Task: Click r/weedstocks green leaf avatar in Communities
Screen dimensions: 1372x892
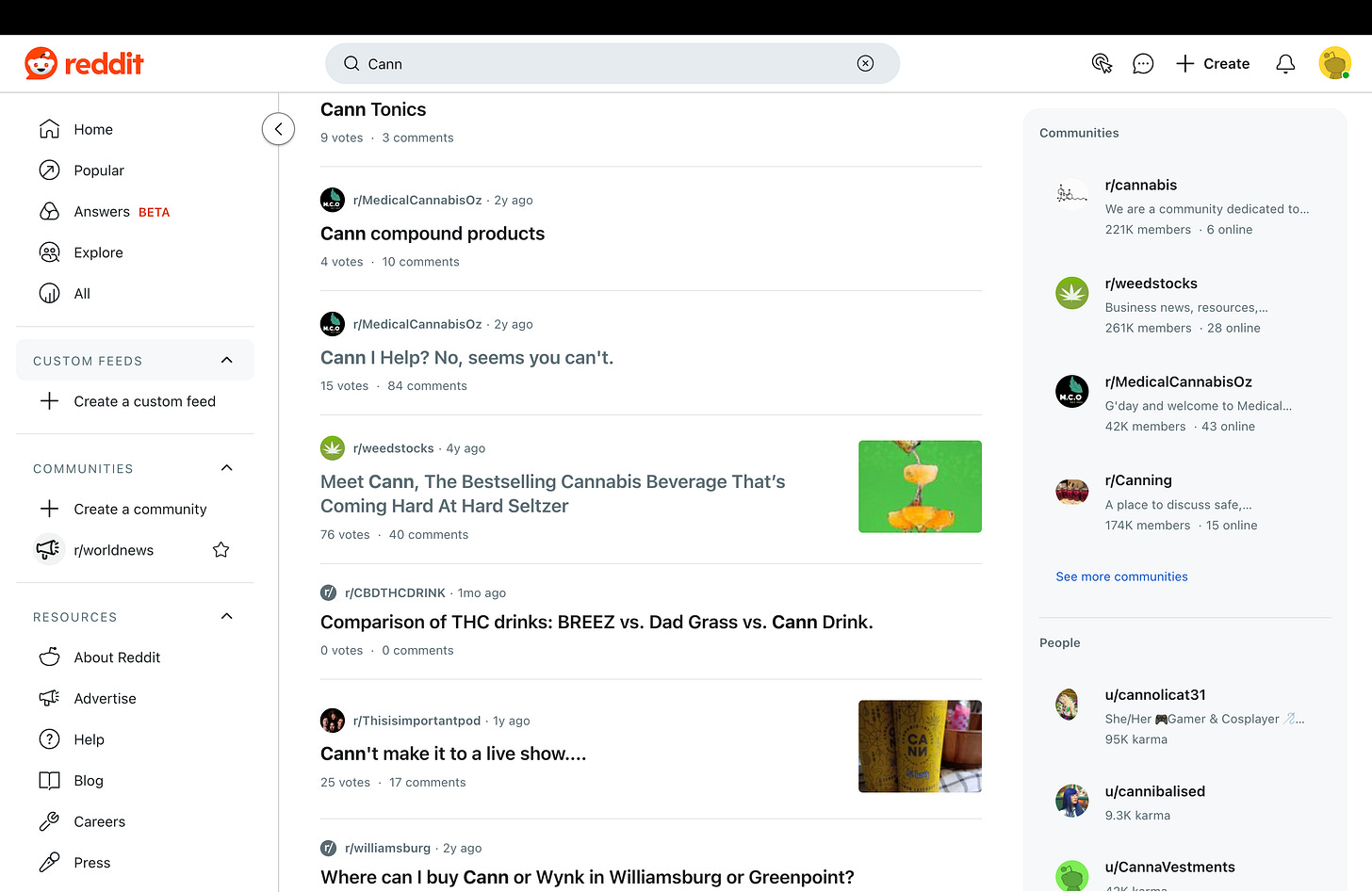Action: 1072,293
